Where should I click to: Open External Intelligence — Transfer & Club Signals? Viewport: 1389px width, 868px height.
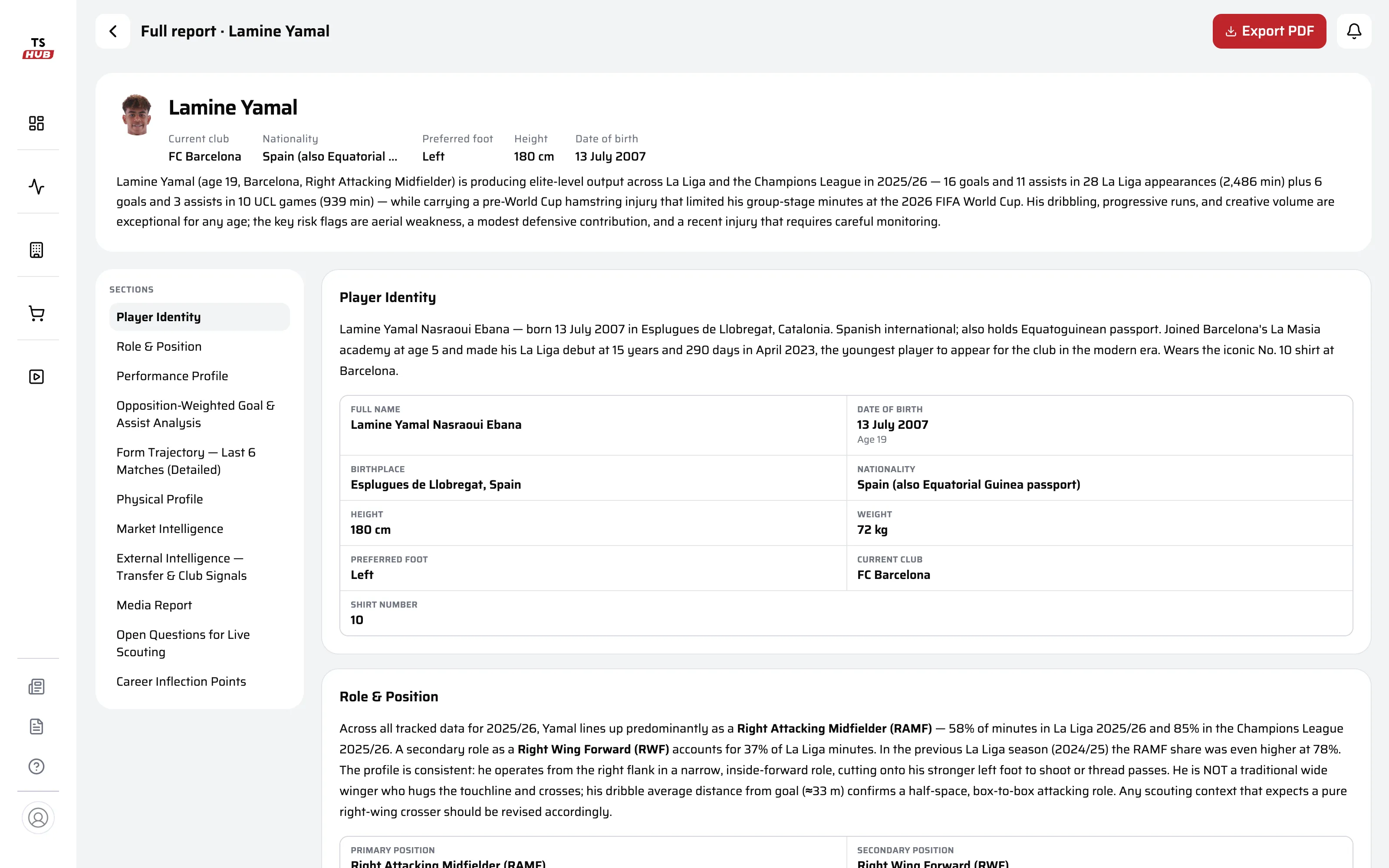click(200, 567)
